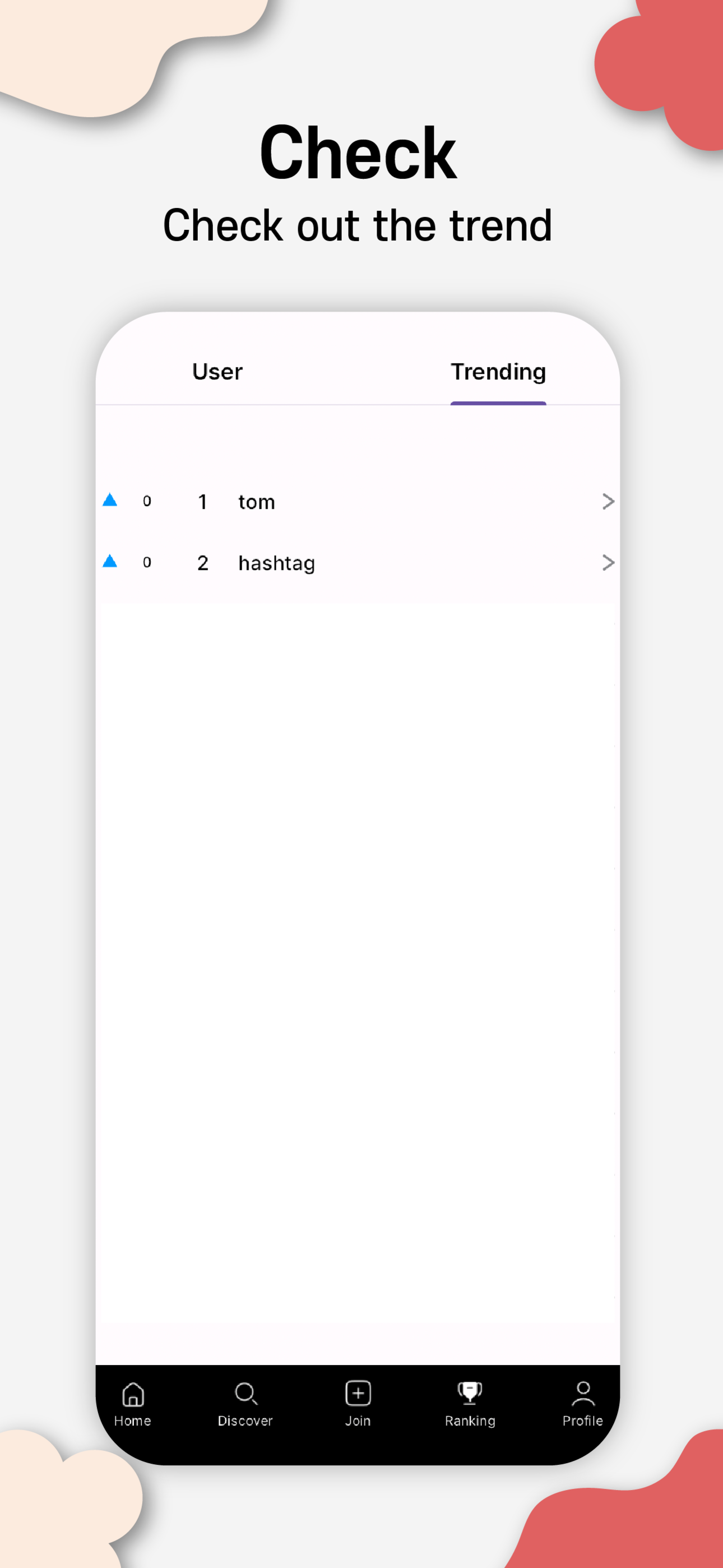The height and width of the screenshot is (1568, 723).
Task: Switch to the User tab
Action: point(217,371)
